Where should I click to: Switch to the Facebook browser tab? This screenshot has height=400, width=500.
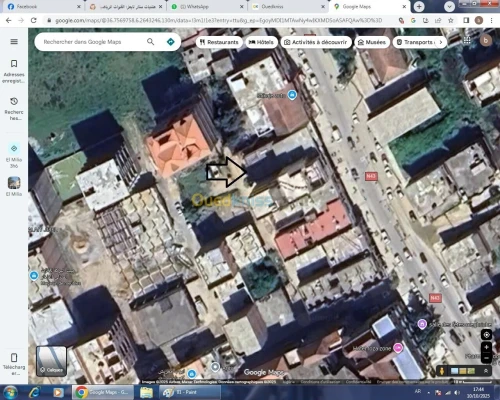(43, 6)
